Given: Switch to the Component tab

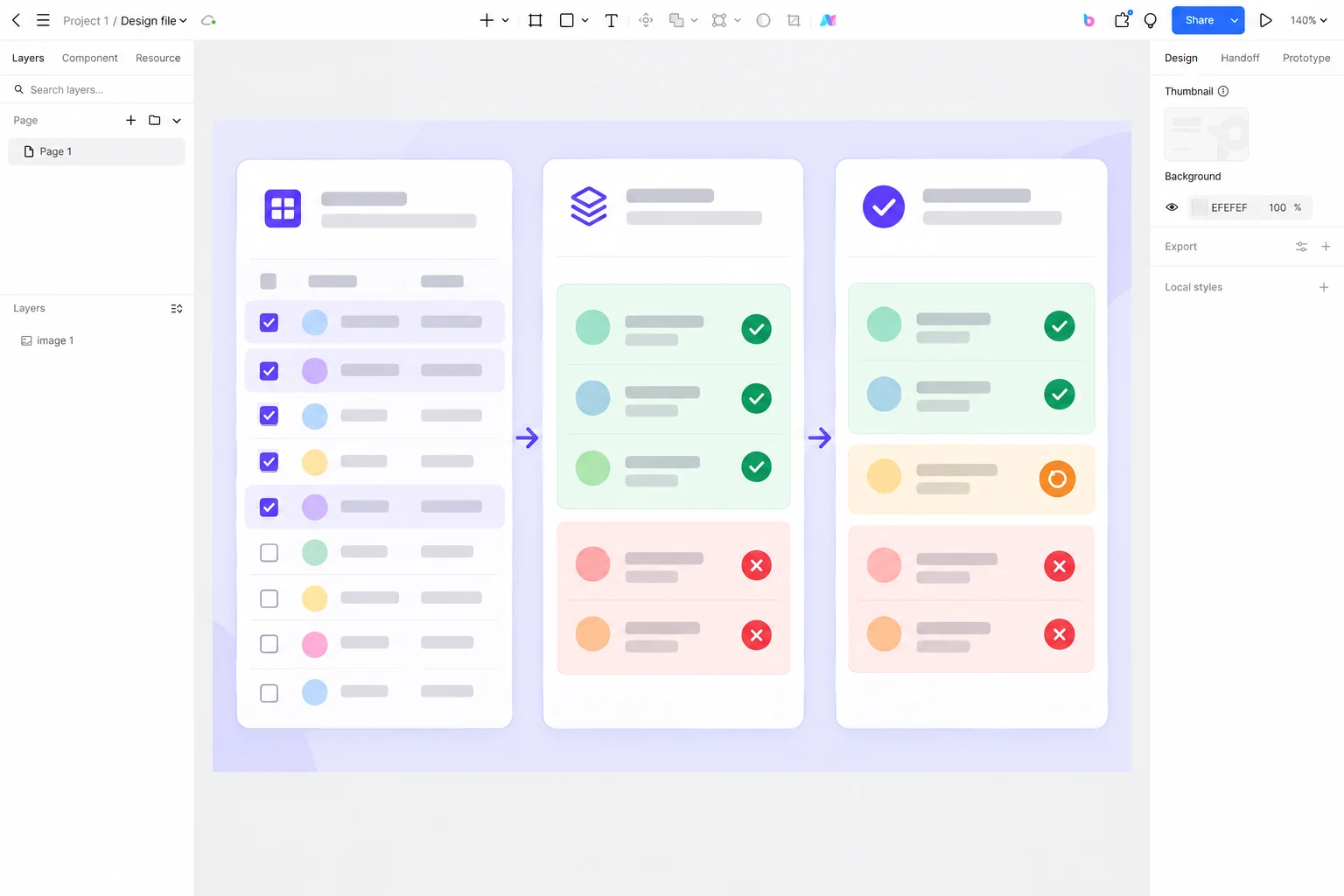Looking at the screenshot, I should [x=90, y=58].
